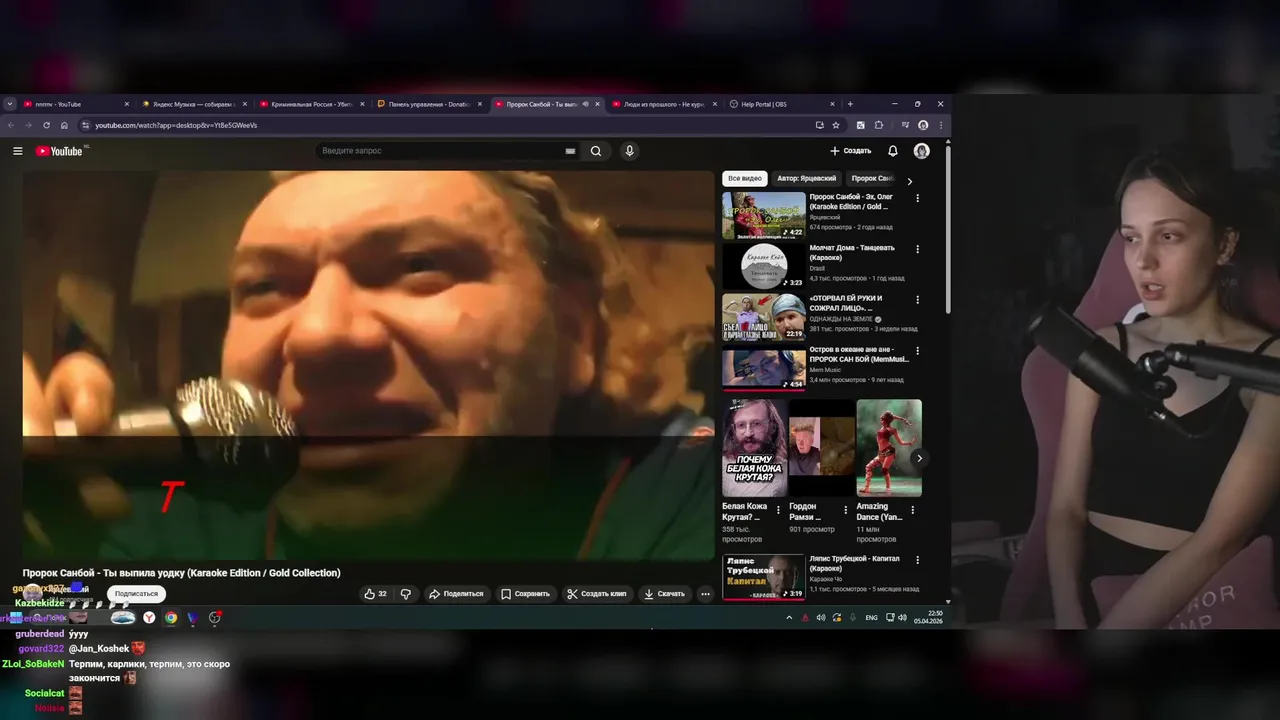Screen dimensions: 1280x720
Task: Open a new browser tab
Action: click(x=850, y=104)
